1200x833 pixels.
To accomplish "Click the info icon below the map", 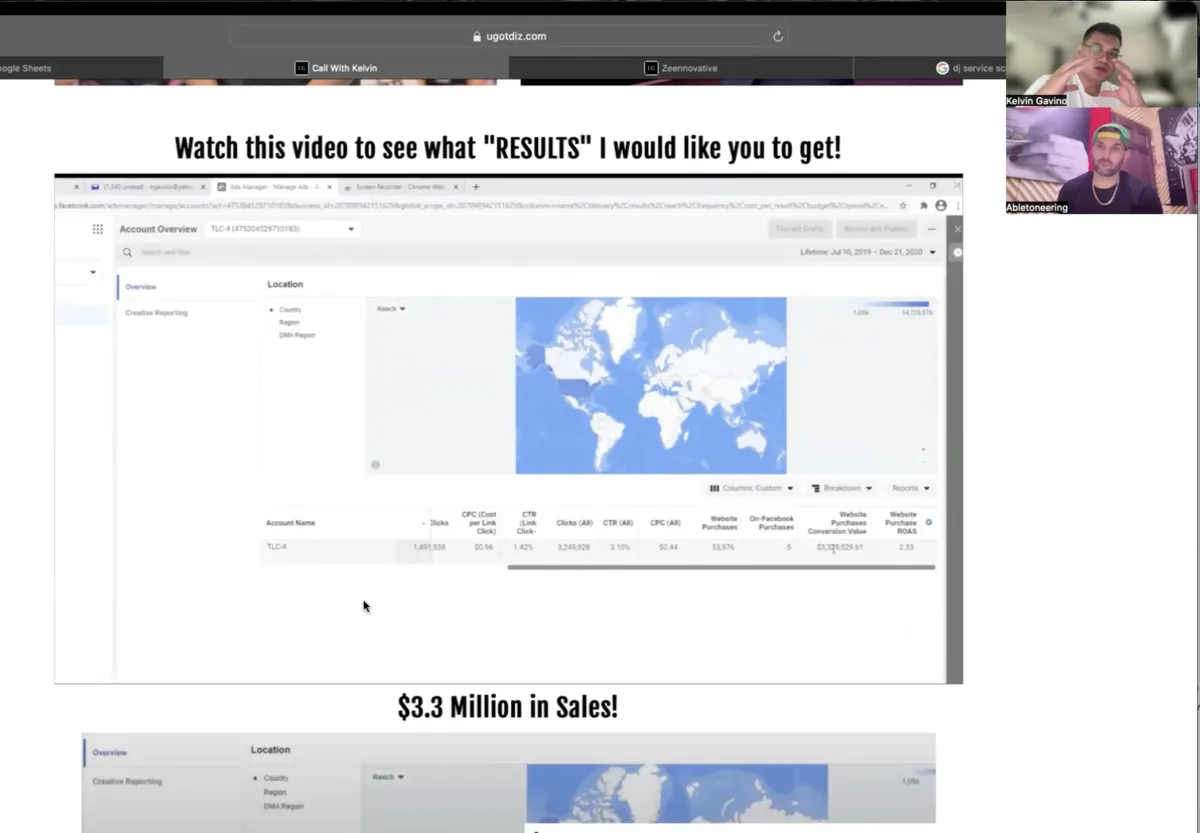I will pos(376,464).
